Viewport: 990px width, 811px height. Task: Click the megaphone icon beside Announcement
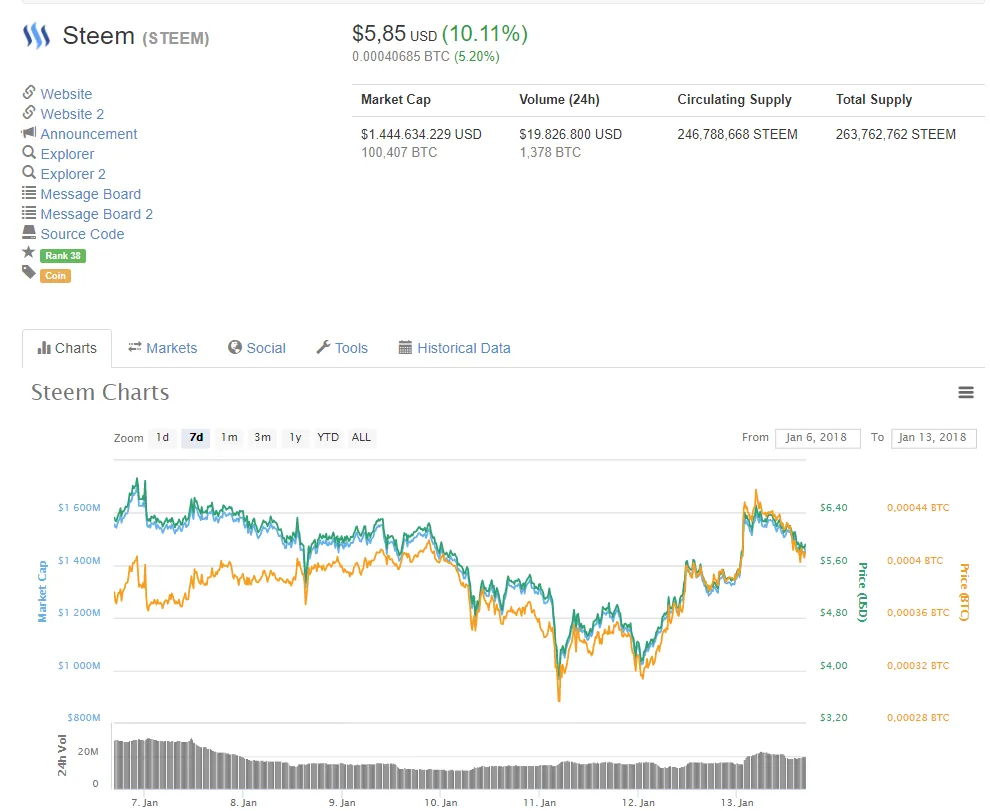pos(28,133)
